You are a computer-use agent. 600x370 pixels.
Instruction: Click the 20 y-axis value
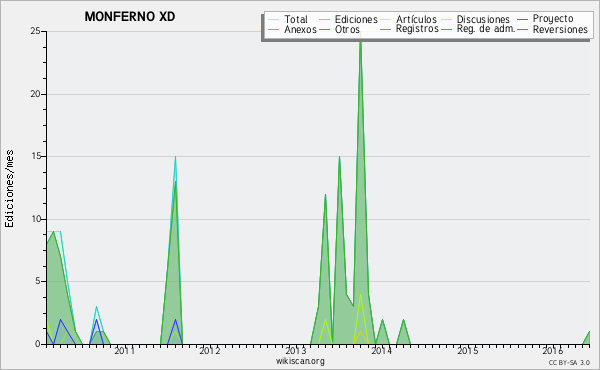[x=35, y=94]
